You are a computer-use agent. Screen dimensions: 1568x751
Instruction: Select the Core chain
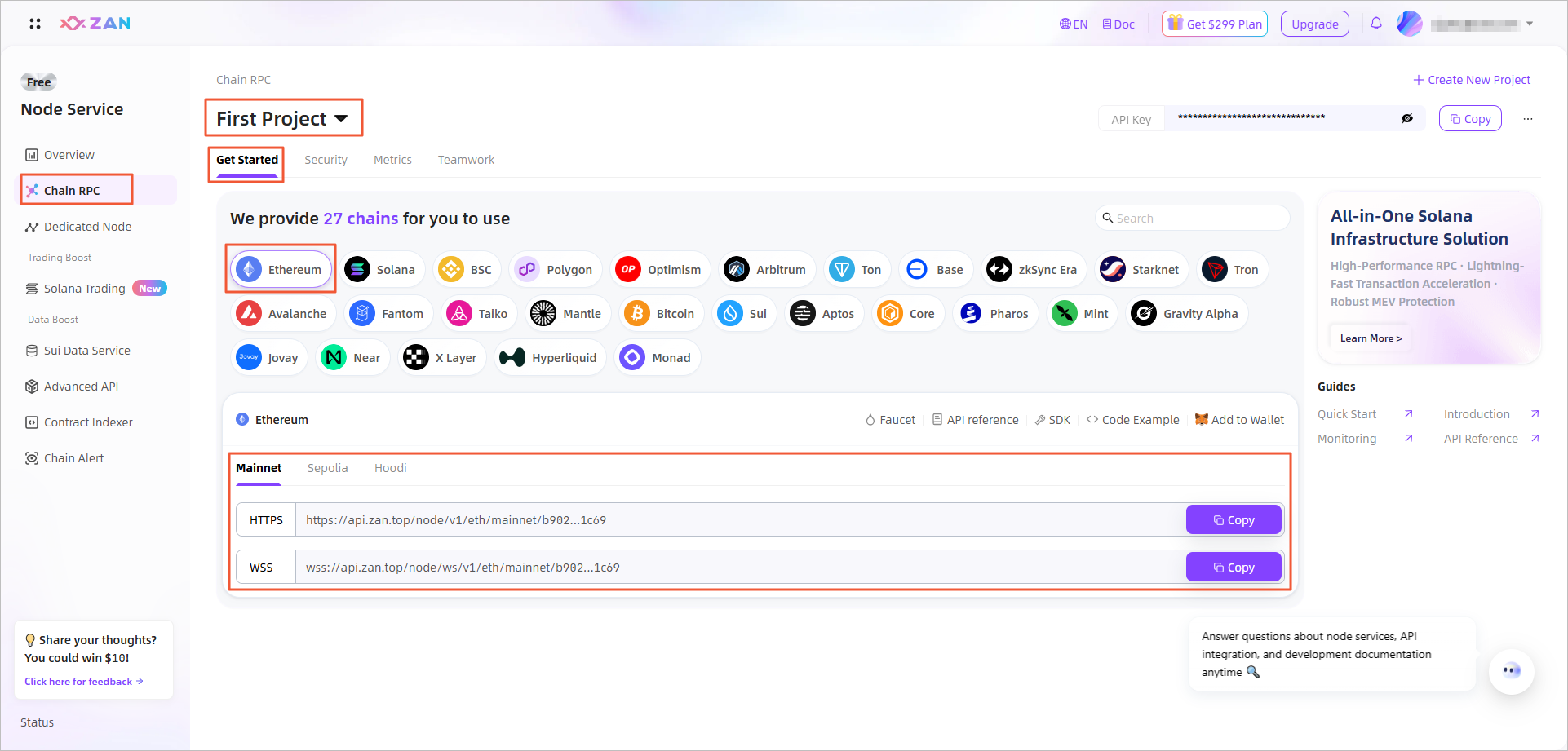click(x=907, y=314)
